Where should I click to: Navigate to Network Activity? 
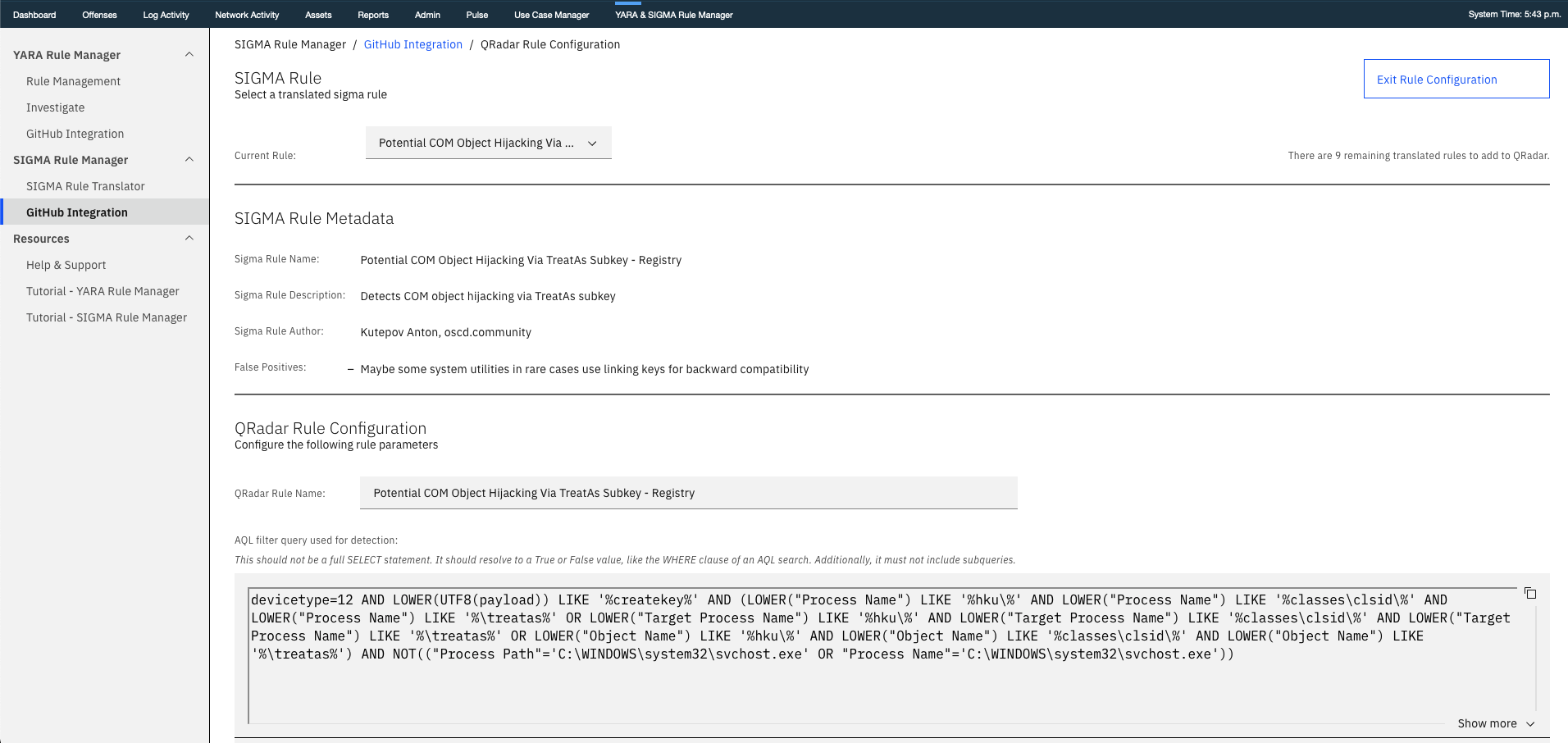point(247,14)
